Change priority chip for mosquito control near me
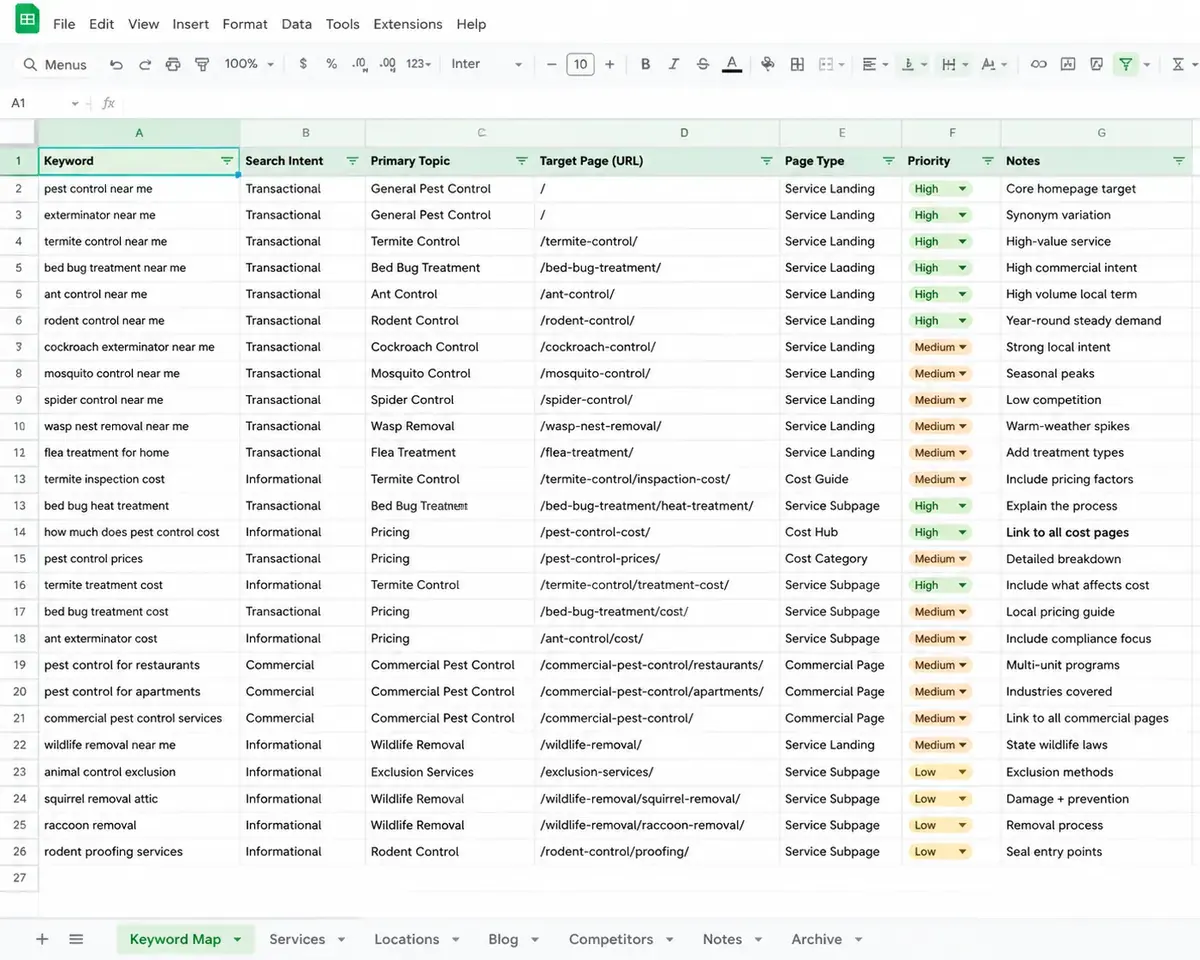This screenshot has height=960, width=1200. [939, 373]
